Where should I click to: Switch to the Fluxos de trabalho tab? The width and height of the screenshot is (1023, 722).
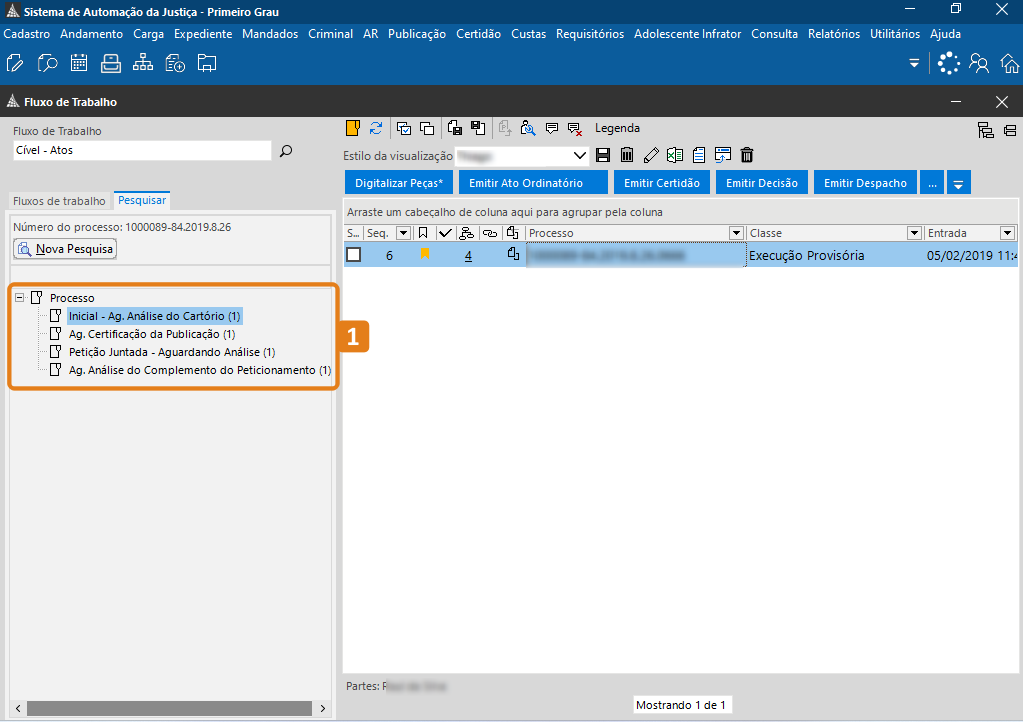pos(59,201)
